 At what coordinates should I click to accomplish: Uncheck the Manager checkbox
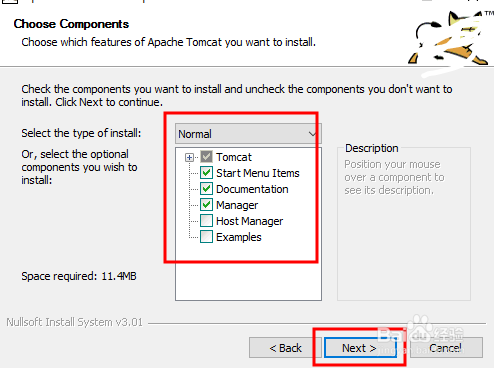point(206,205)
